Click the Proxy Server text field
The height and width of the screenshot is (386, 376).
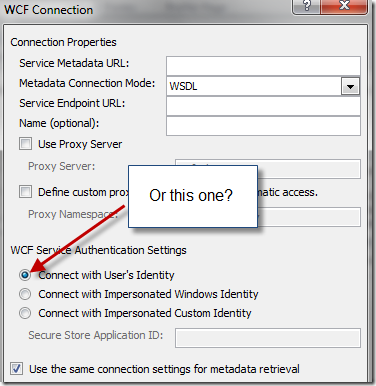268,169
